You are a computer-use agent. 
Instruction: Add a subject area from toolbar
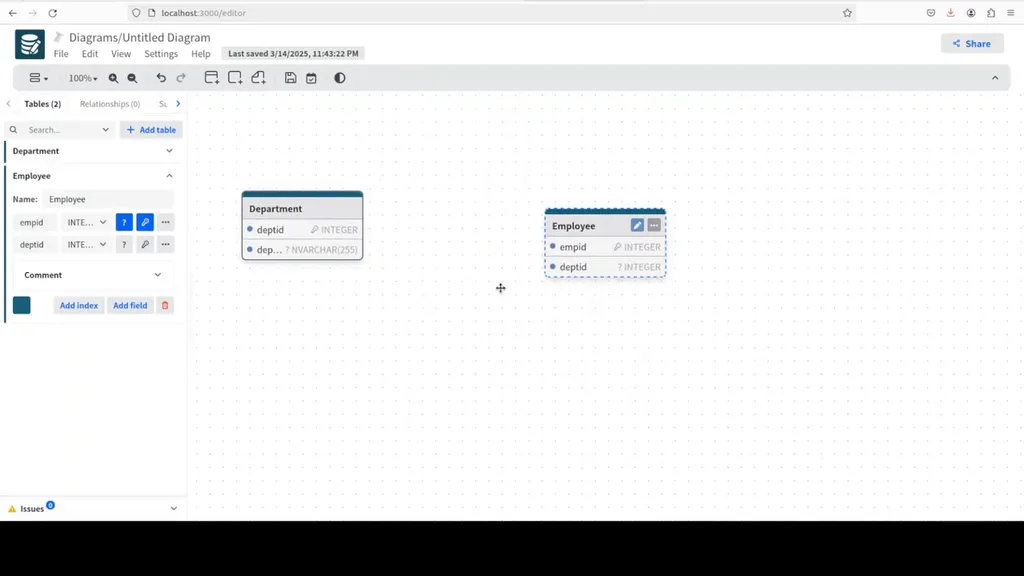[235, 78]
